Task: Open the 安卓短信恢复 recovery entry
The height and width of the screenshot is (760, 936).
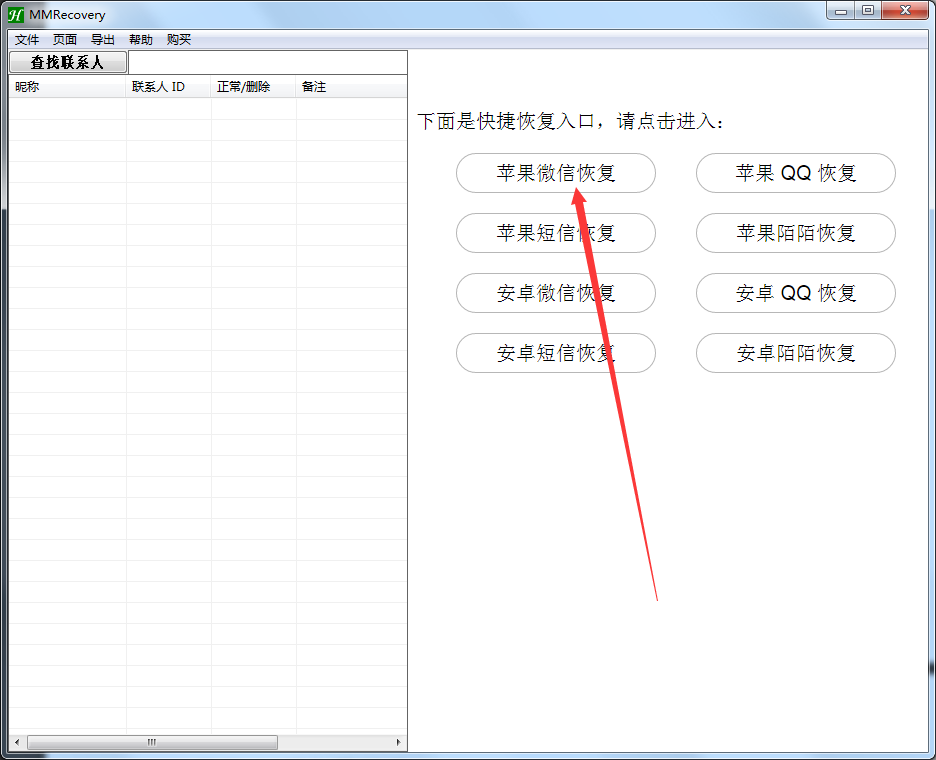Action: (555, 353)
